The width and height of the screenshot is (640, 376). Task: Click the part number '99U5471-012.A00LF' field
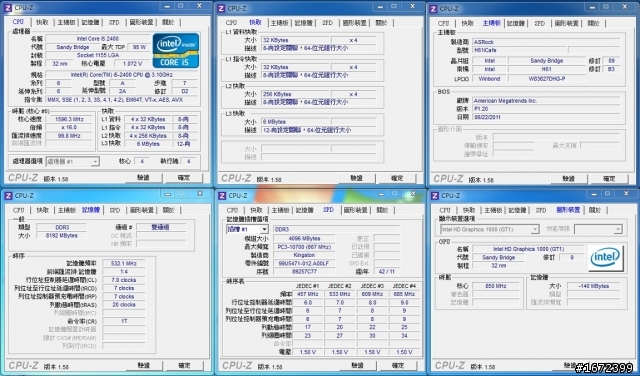[304, 264]
